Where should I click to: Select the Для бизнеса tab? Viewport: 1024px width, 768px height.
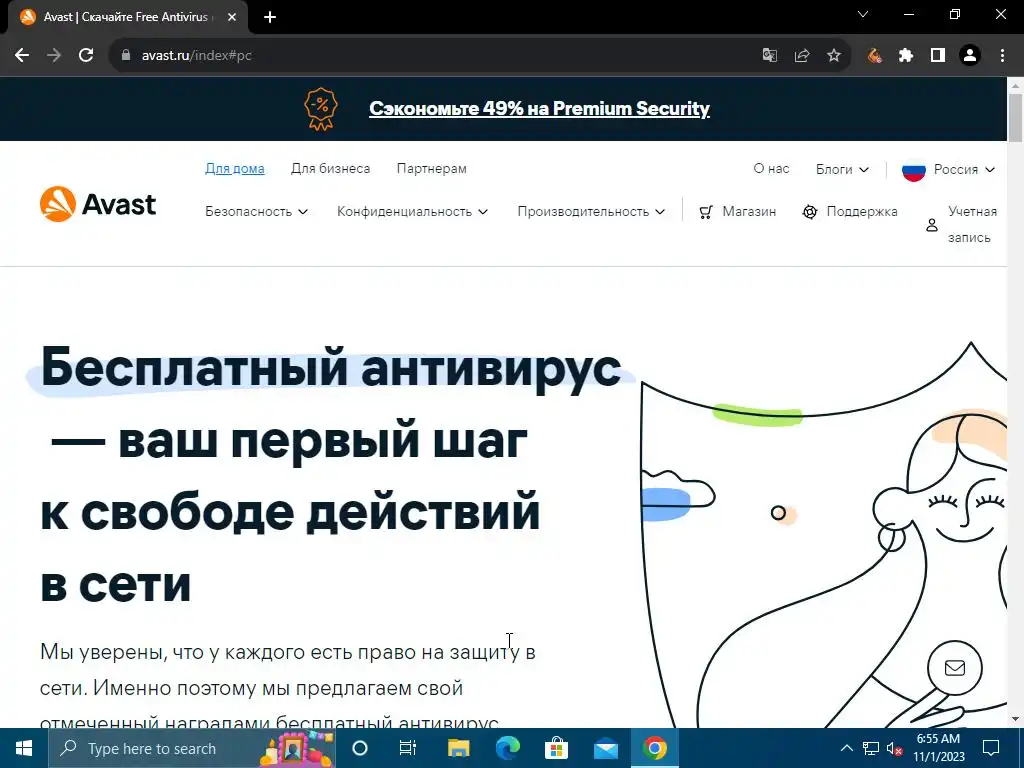pyautogui.click(x=330, y=168)
